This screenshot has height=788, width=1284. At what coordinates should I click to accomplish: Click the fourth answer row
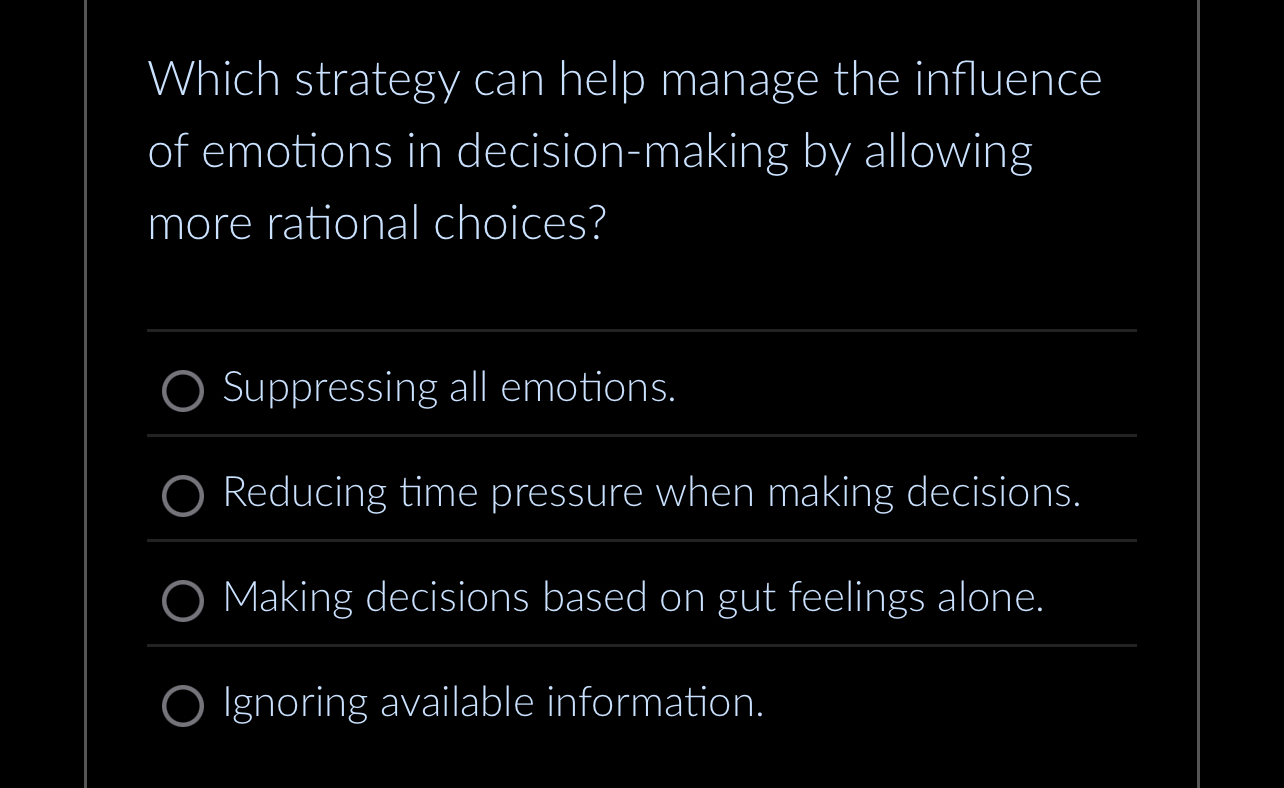[640, 703]
